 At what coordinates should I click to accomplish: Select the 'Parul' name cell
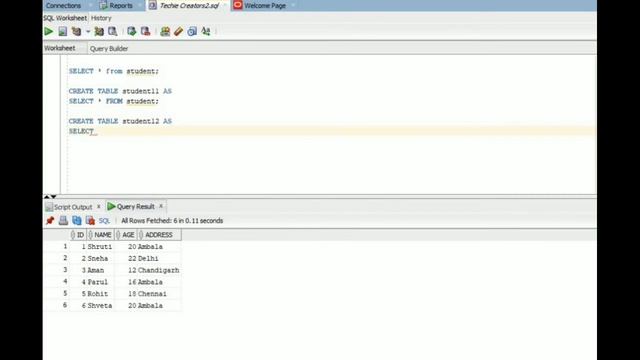tap(100, 282)
